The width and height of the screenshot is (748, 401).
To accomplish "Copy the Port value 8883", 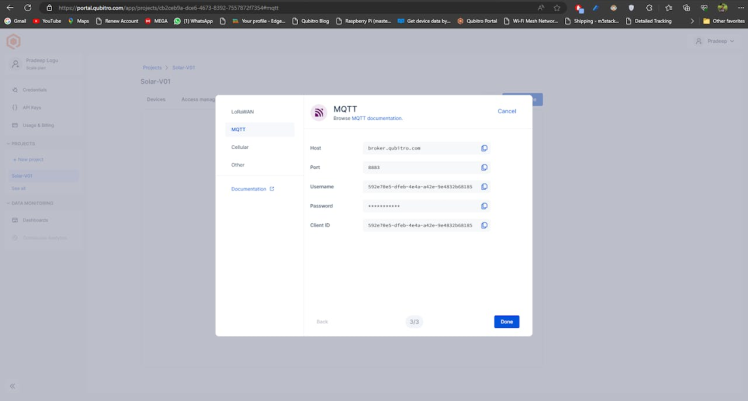I will (484, 167).
